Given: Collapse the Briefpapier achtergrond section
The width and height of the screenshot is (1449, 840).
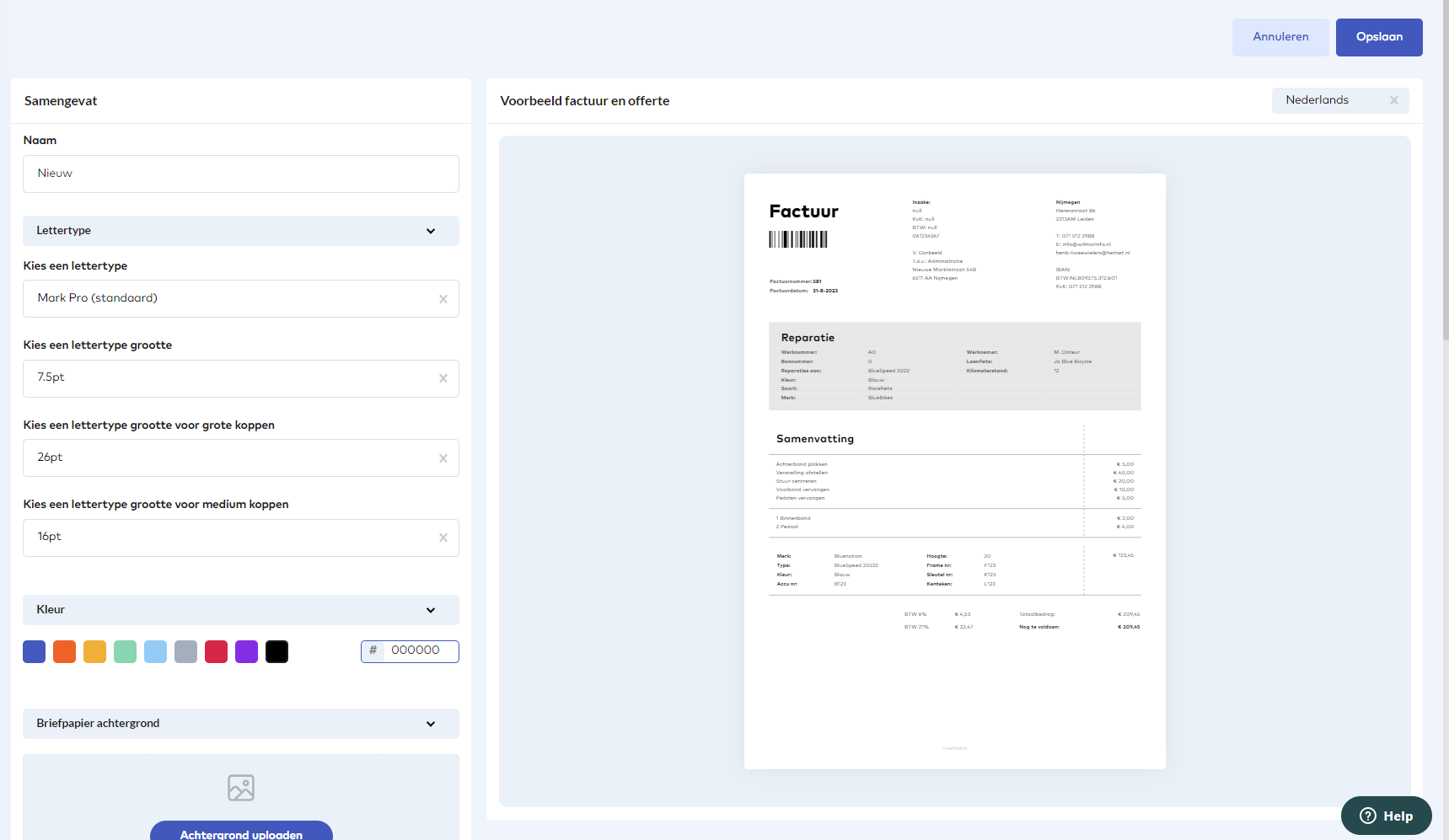Looking at the screenshot, I should (431, 724).
